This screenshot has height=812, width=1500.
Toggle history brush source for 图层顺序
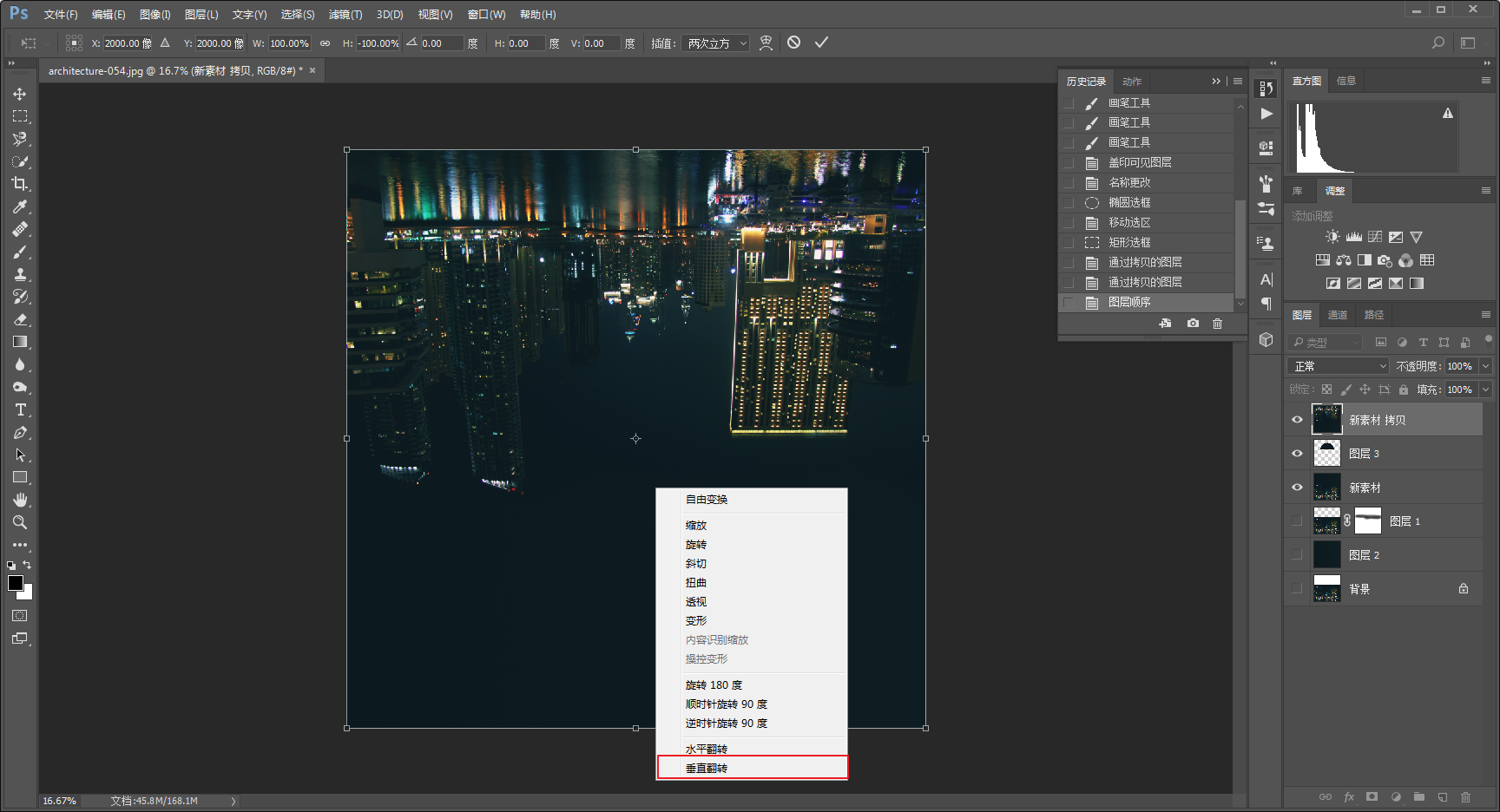1069,303
